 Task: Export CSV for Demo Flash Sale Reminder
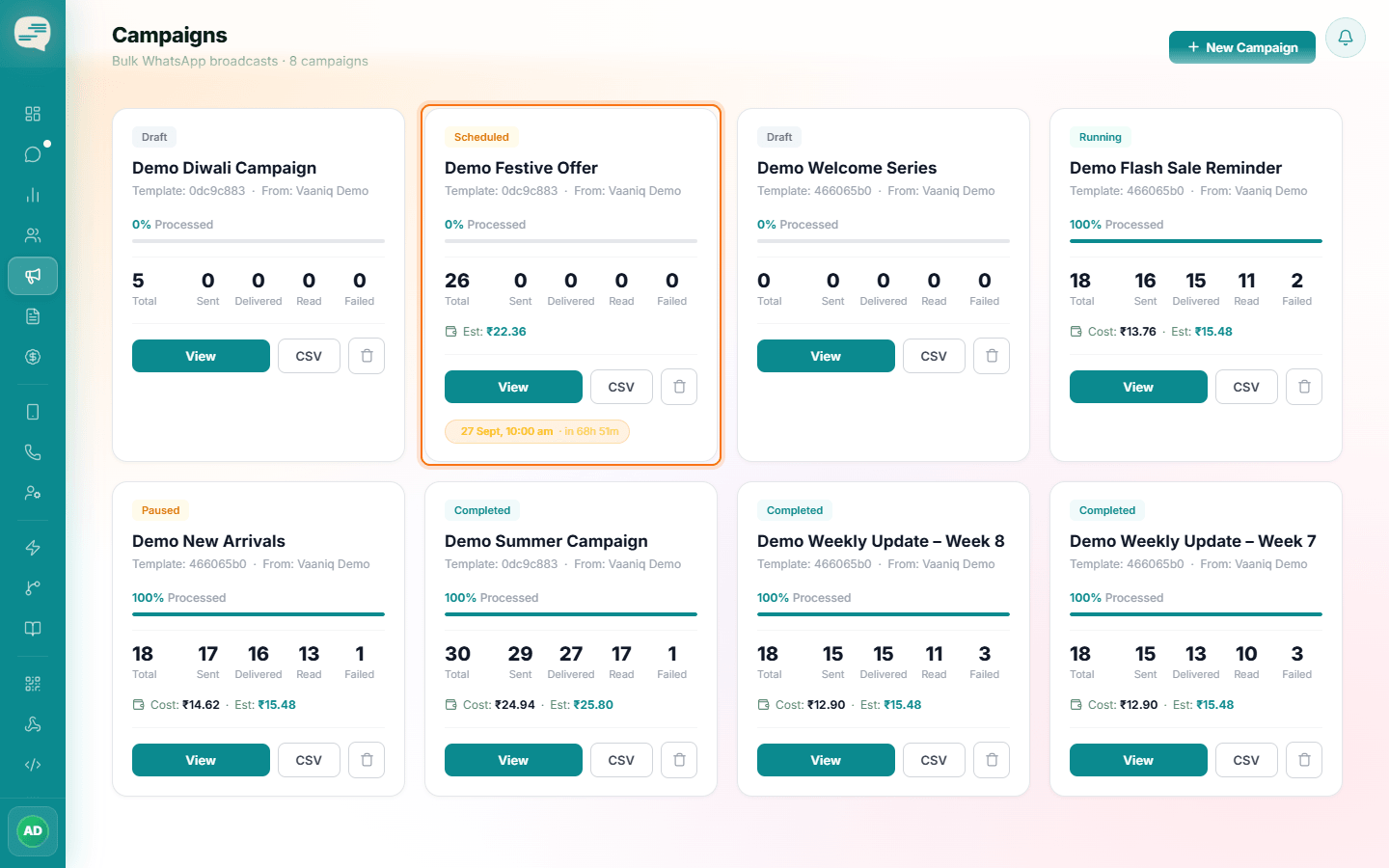pos(1246,387)
